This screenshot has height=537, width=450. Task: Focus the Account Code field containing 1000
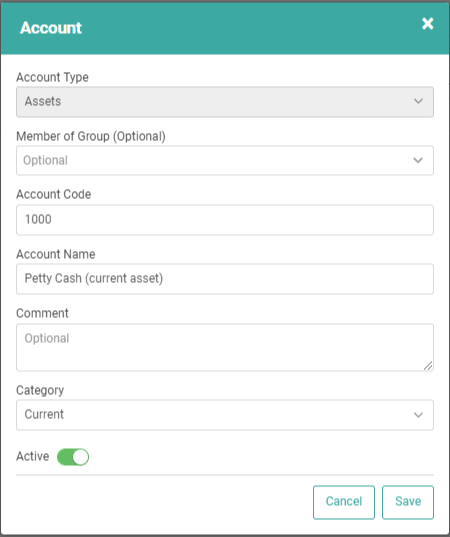225,220
